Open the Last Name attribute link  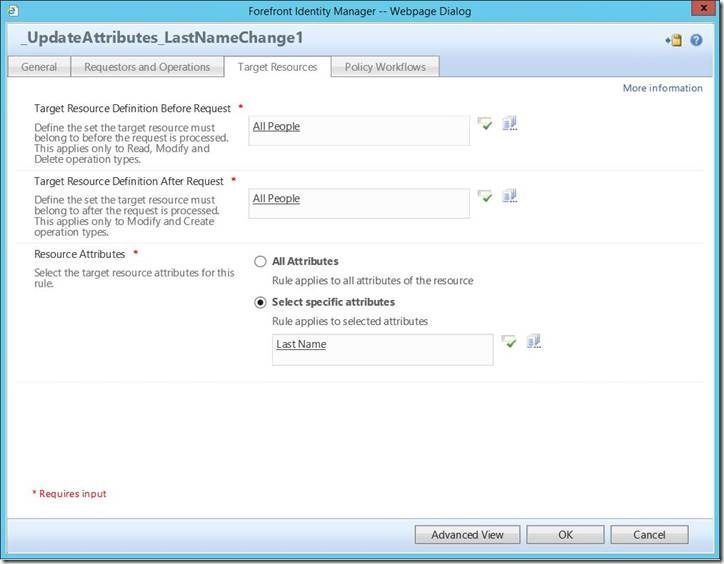coord(301,344)
